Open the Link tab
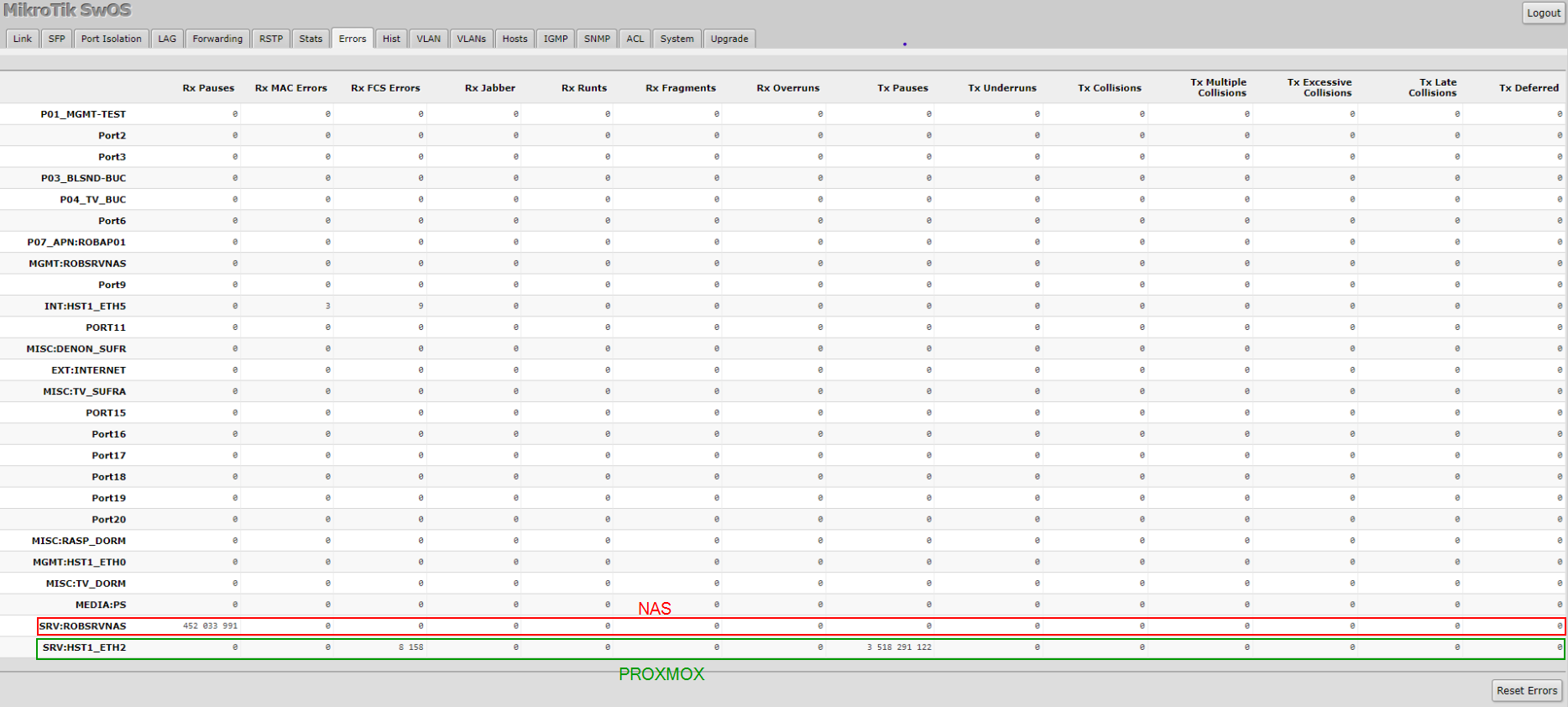1568x707 pixels. 23,39
